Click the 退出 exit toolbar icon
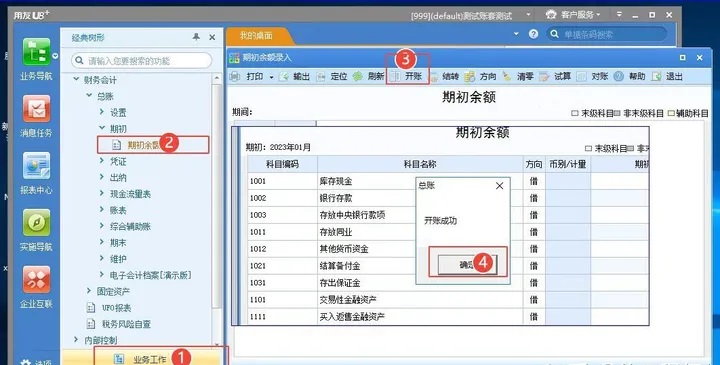720x365 pixels. (657, 77)
